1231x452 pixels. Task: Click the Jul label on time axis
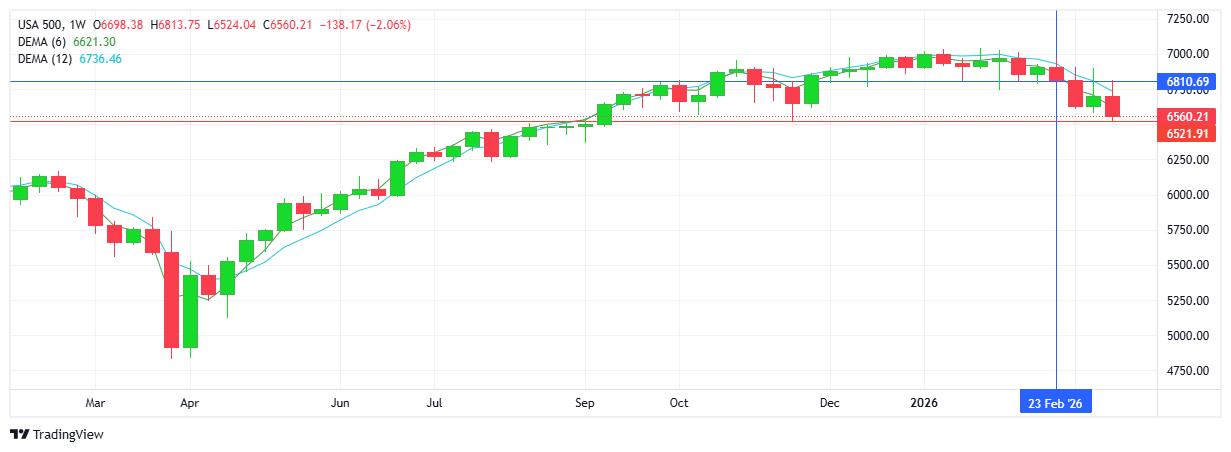click(x=434, y=404)
